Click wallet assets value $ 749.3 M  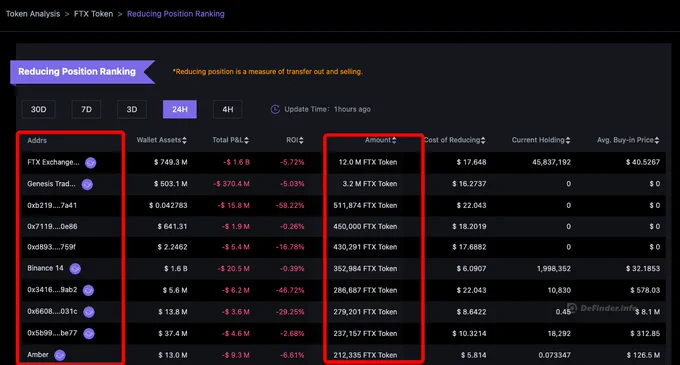[170, 162]
